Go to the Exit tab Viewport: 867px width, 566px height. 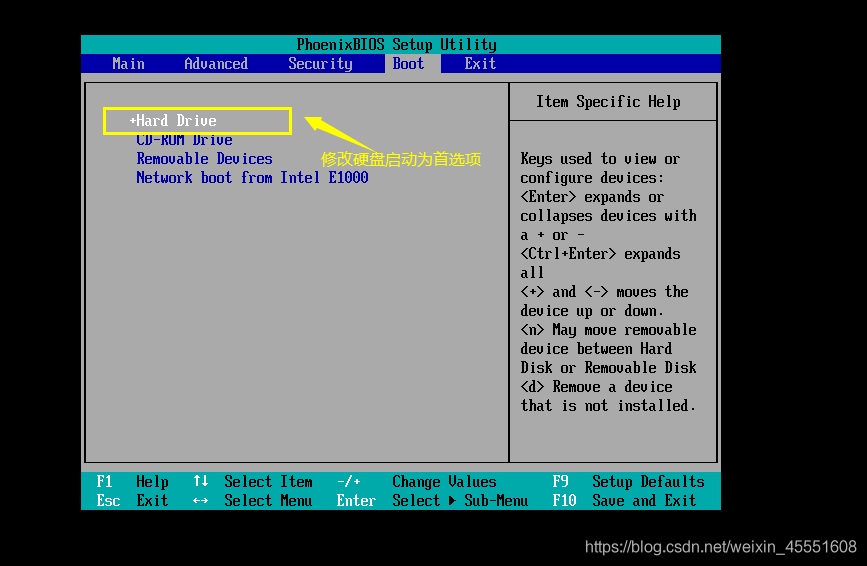coord(480,64)
